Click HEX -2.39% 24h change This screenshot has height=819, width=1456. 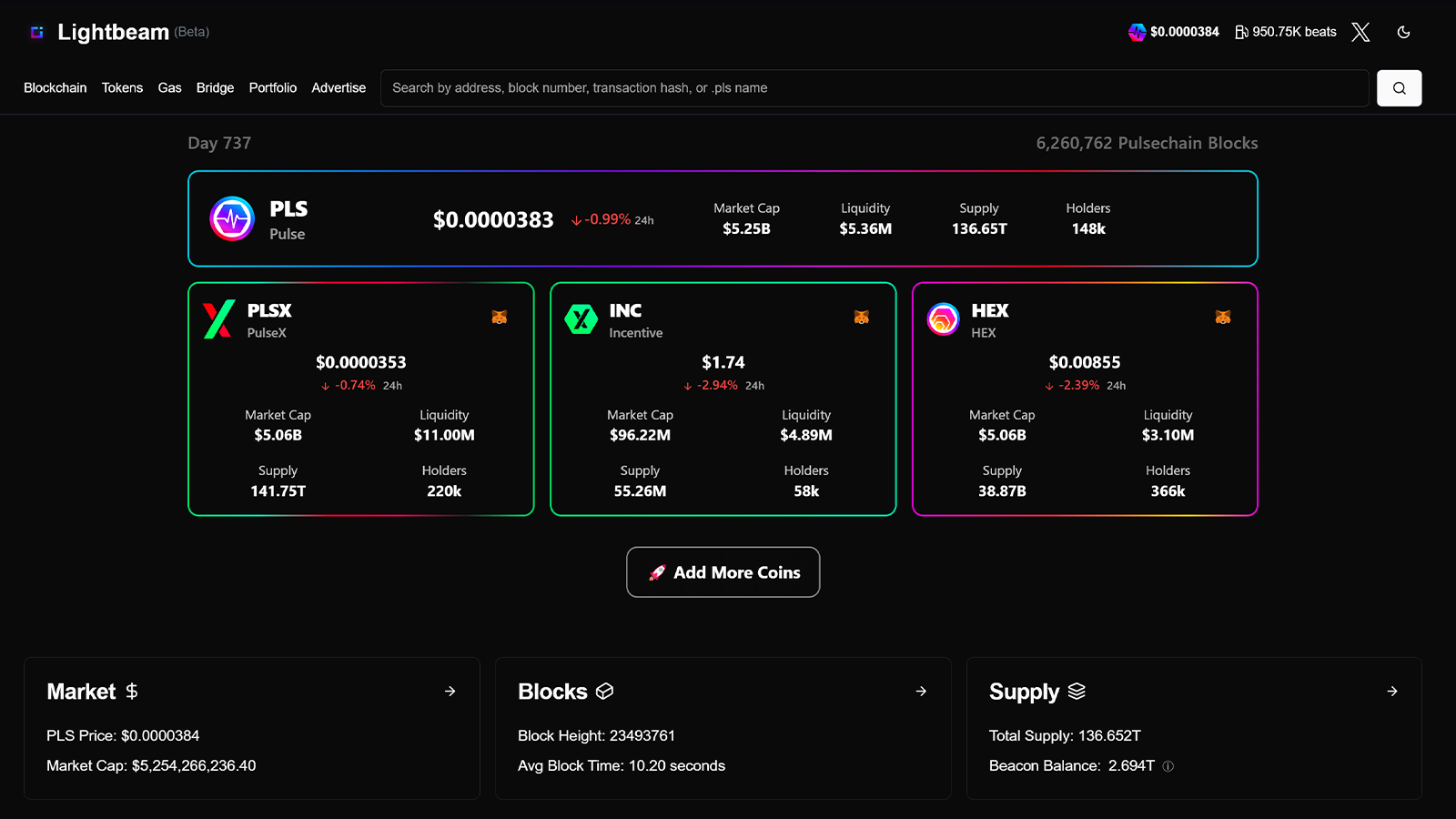[x=1086, y=386]
